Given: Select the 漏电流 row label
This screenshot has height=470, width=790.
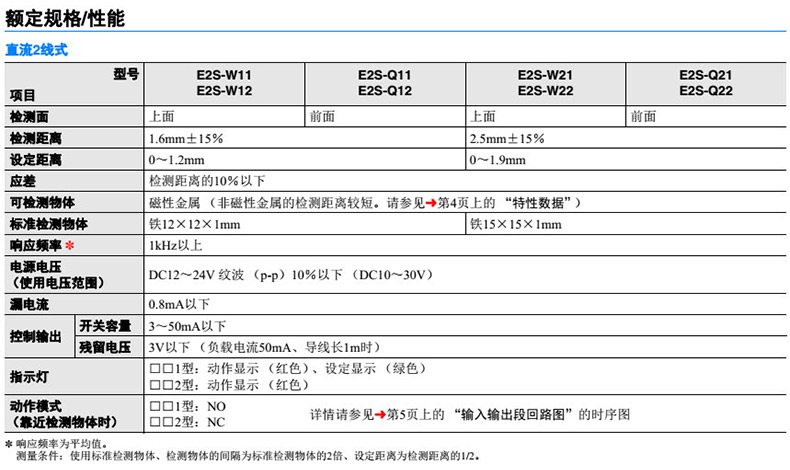Looking at the screenshot, I should (29, 303).
